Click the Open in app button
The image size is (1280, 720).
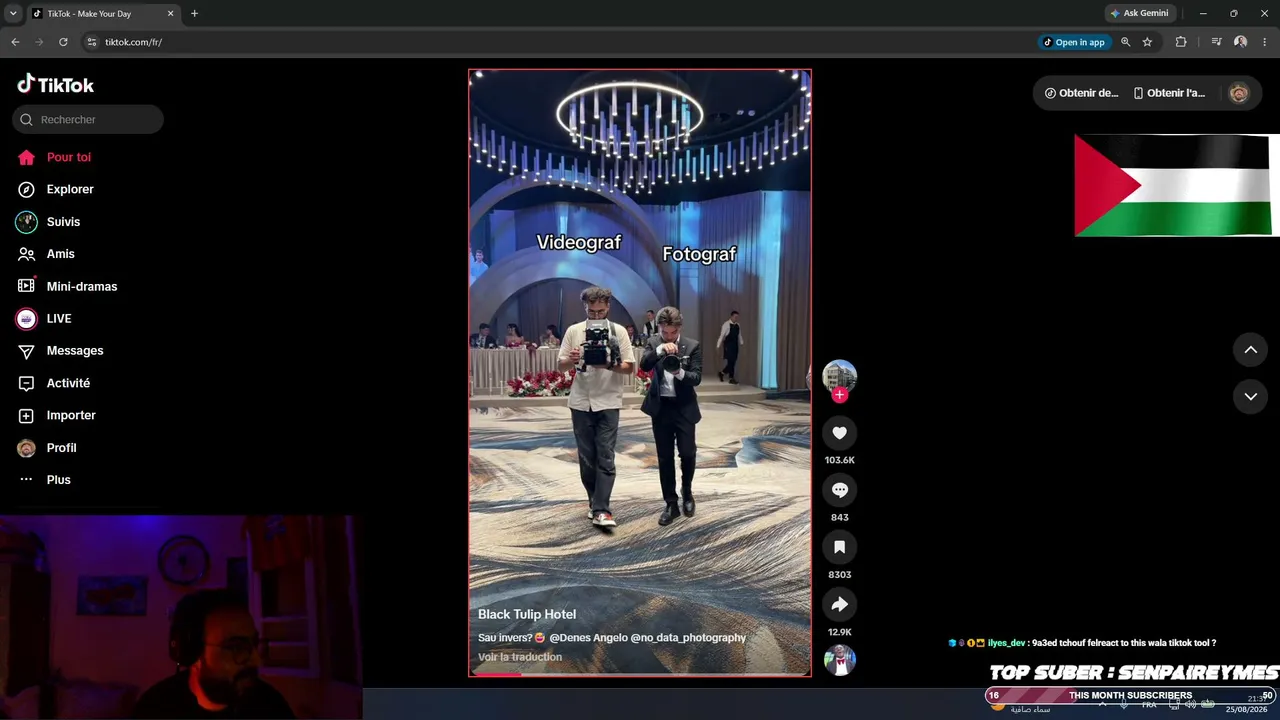1074,42
